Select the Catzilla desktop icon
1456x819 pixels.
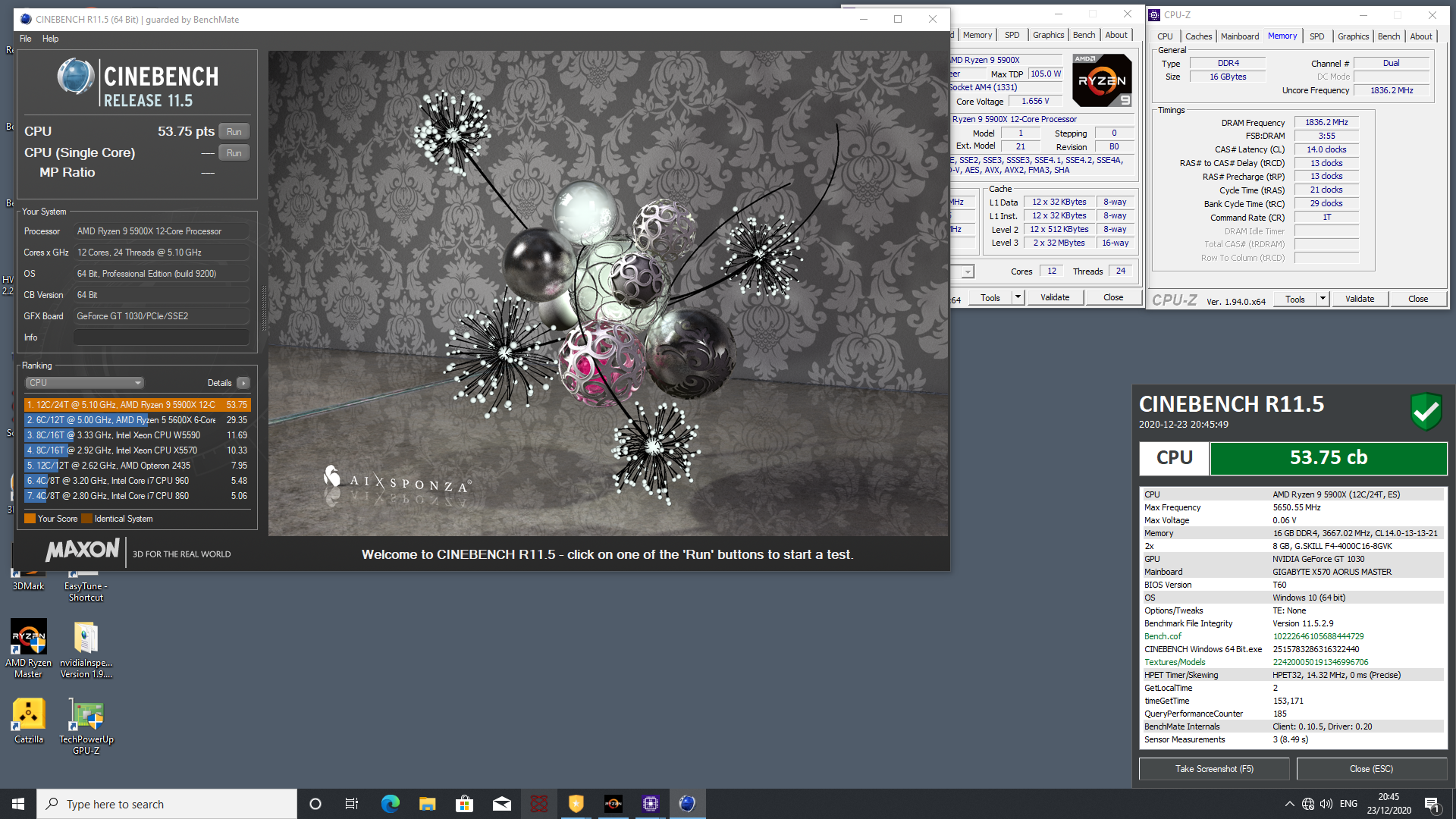tap(28, 720)
